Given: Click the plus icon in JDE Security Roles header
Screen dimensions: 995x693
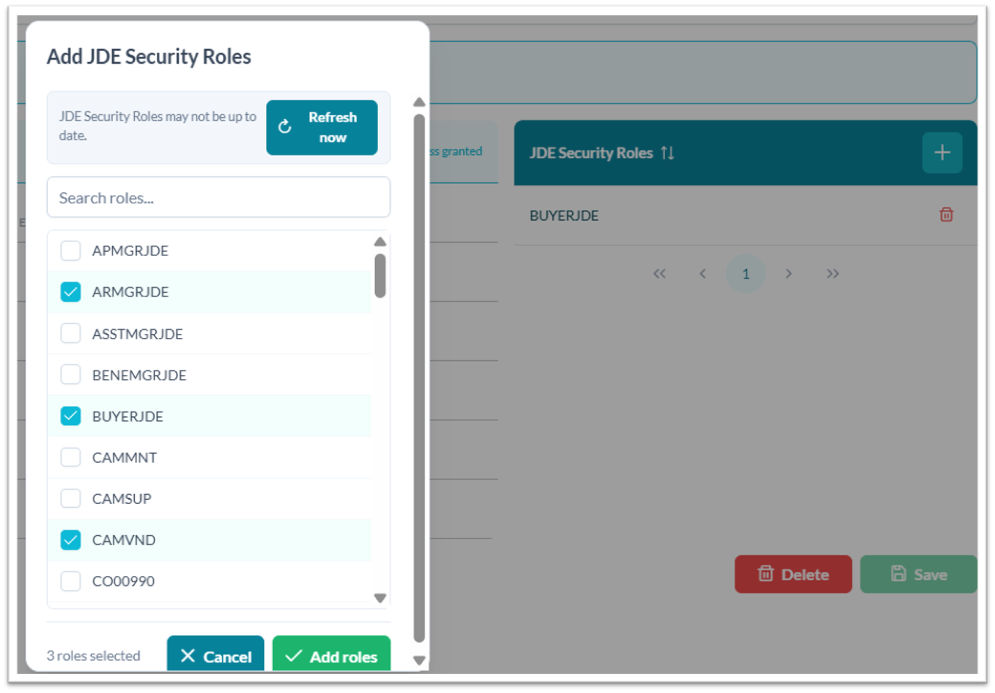Looking at the screenshot, I should [942, 152].
